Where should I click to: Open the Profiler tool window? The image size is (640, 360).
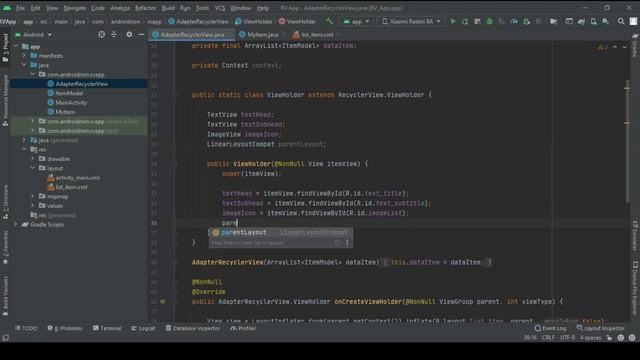243,328
